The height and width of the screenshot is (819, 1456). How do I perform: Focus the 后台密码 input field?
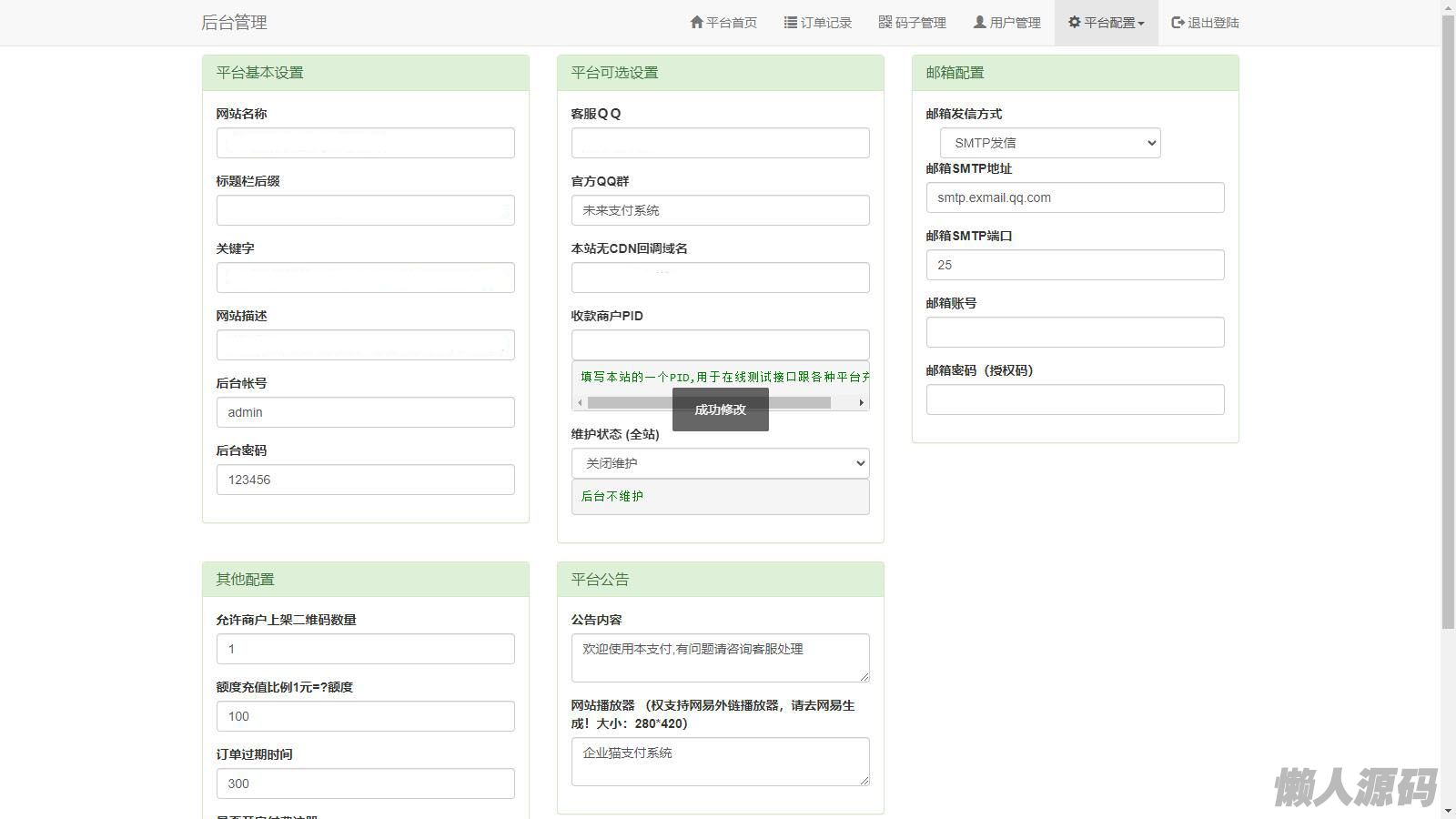365,480
